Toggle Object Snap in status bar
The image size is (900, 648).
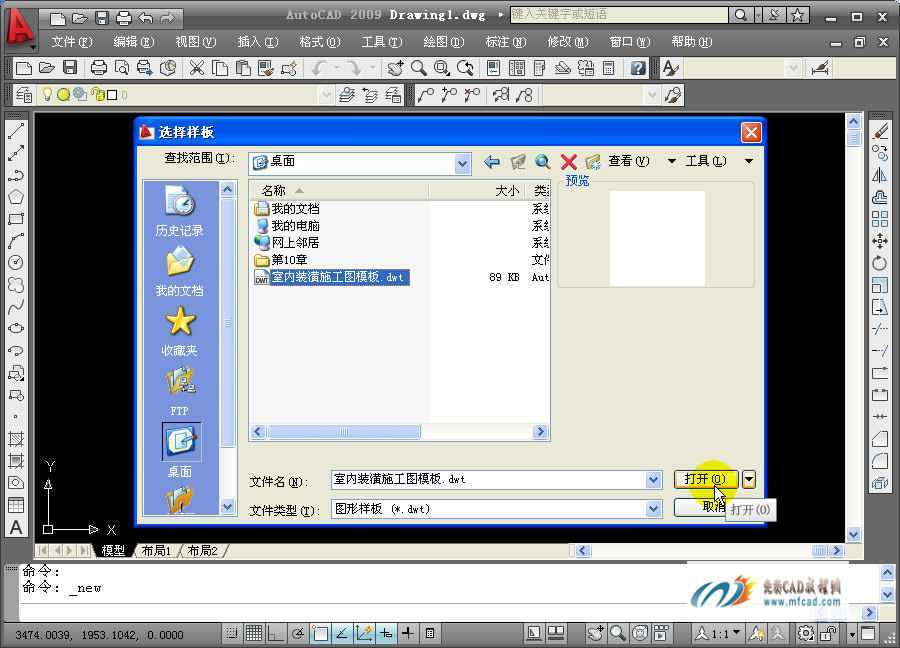pos(320,634)
